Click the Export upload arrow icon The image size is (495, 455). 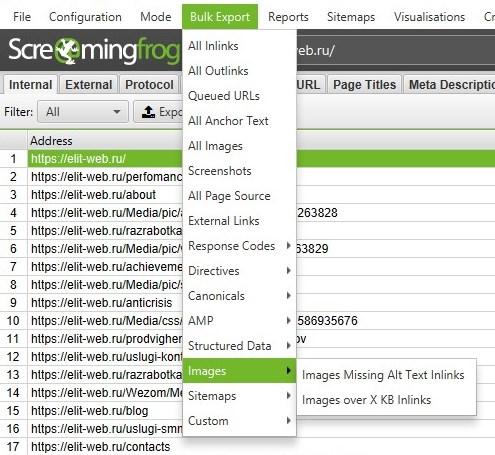point(148,112)
